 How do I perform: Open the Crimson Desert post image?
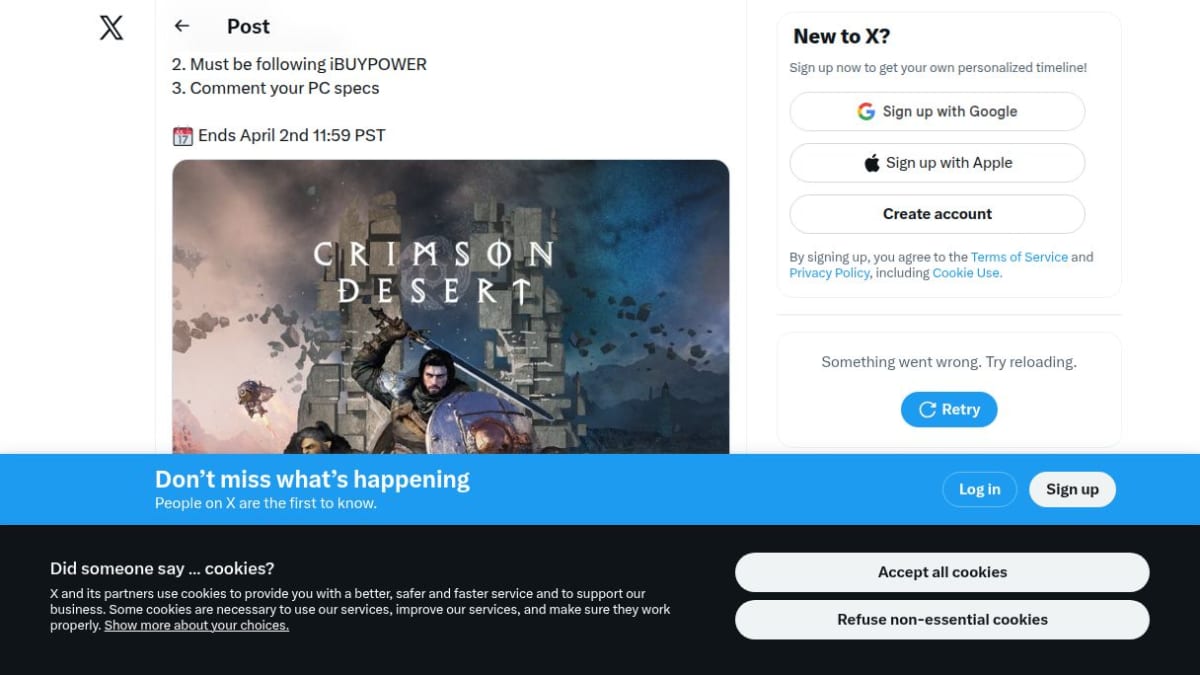pyautogui.click(x=451, y=307)
